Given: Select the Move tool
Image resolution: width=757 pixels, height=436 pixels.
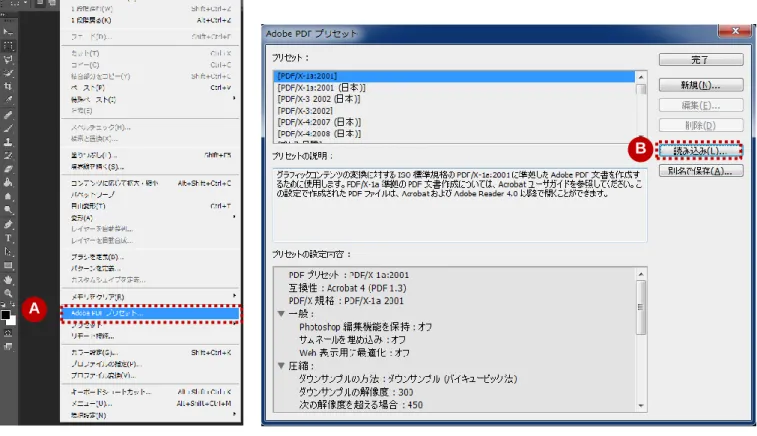Looking at the screenshot, I should click(8, 32).
